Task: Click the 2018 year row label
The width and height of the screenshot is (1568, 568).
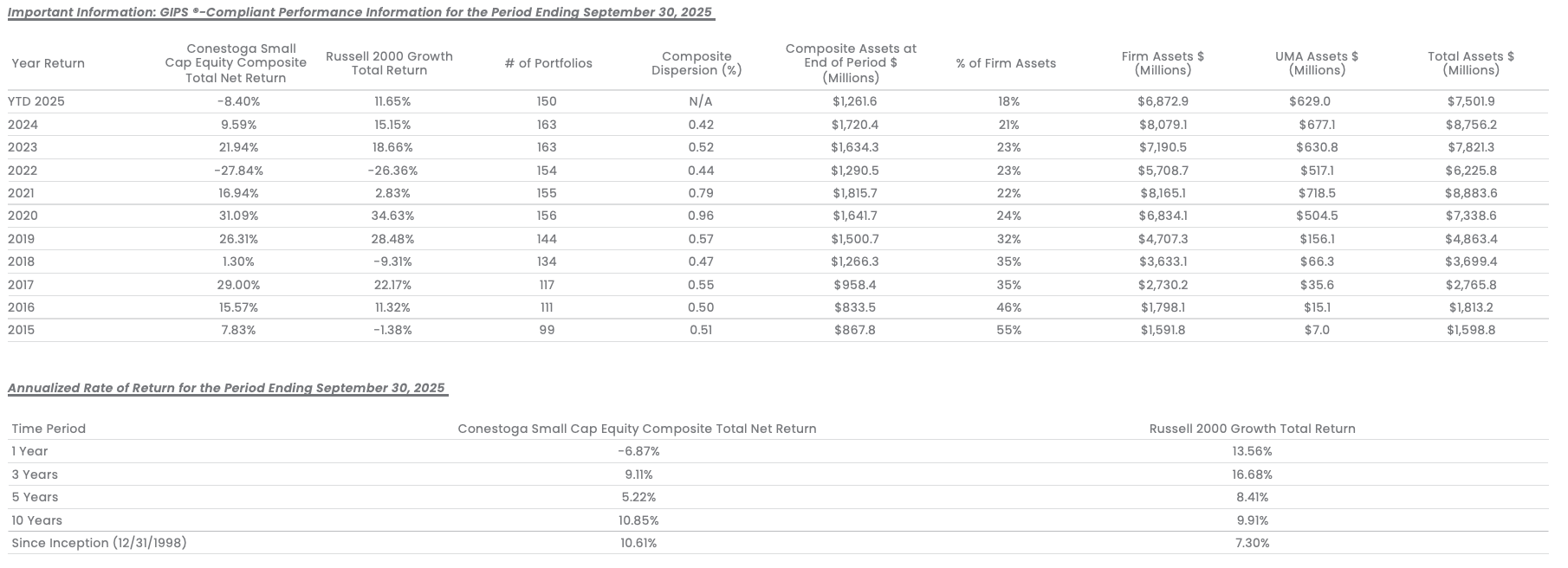Action: [22, 261]
